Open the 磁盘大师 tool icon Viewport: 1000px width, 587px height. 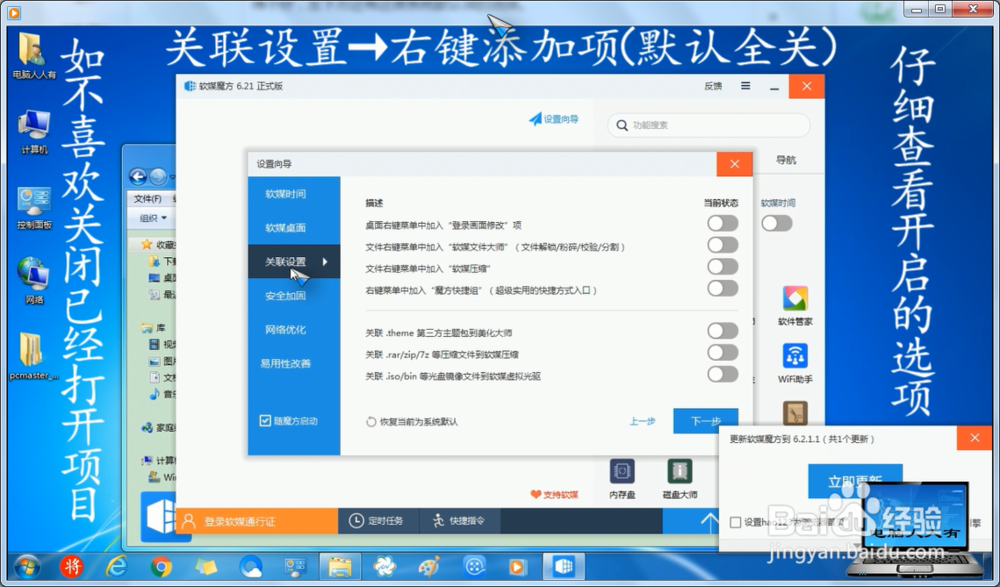[x=679, y=479]
